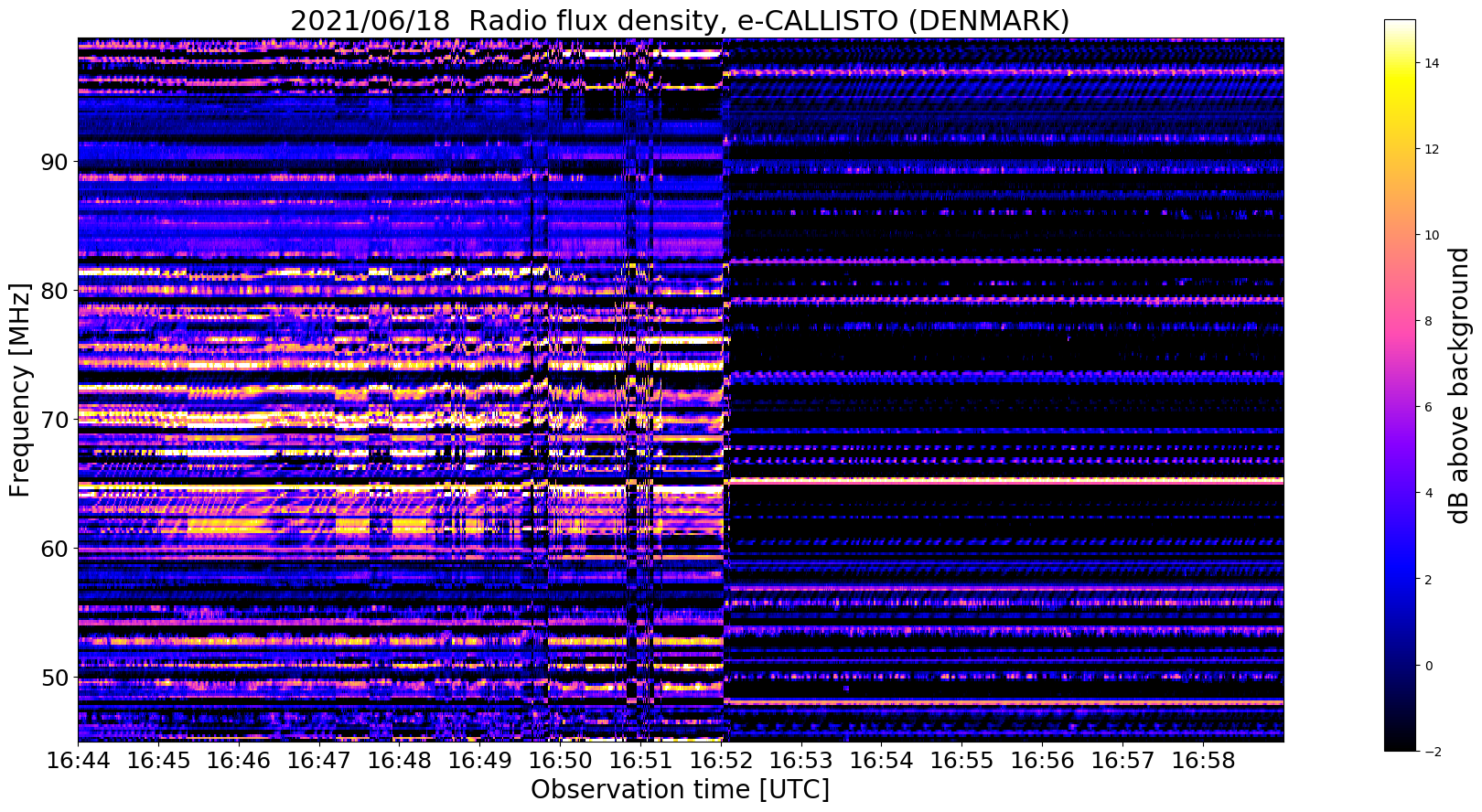Click the 16:48 time tick label
1482x812 pixels.
click(x=400, y=761)
